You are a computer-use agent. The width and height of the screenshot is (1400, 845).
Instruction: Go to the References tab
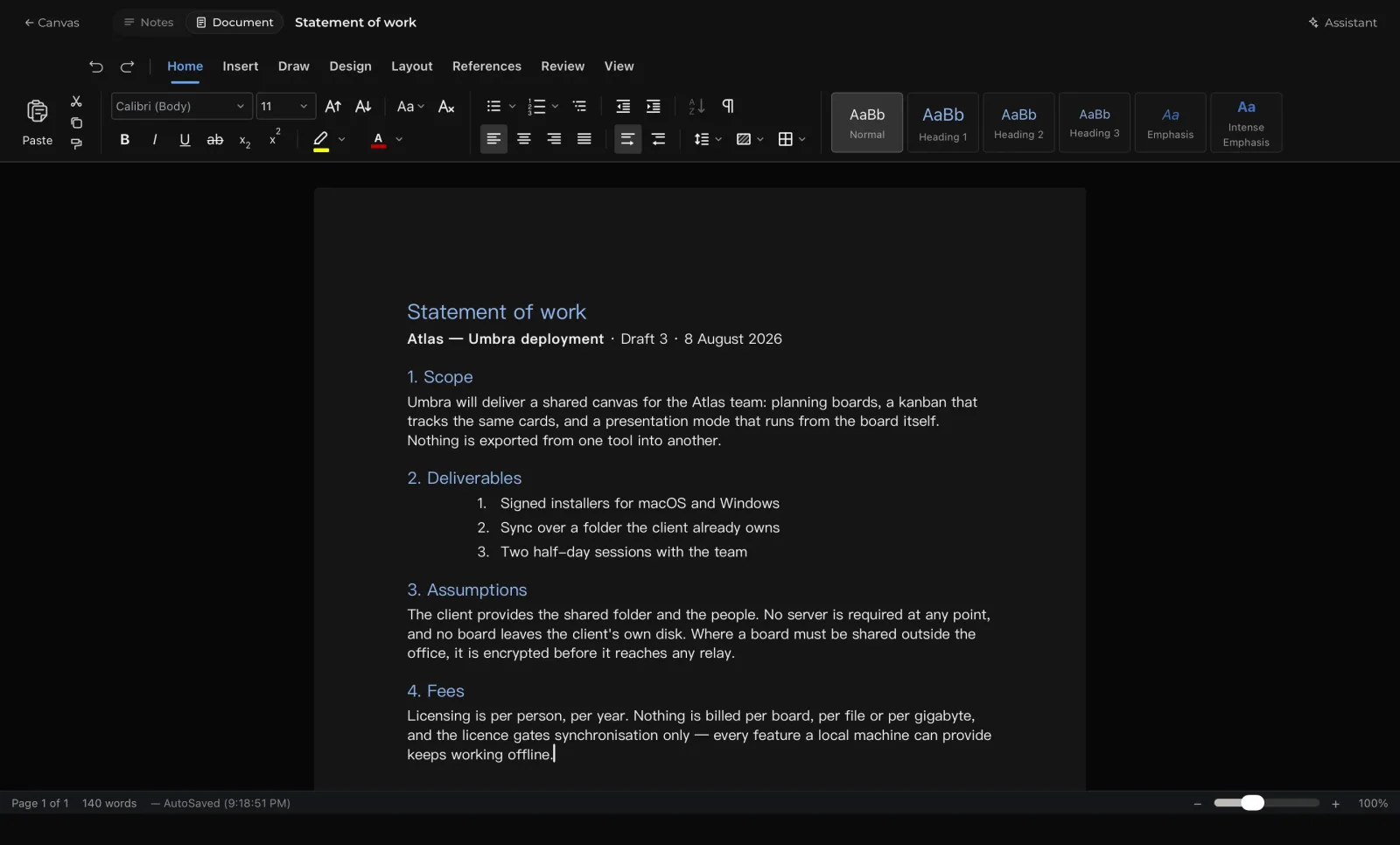486,66
